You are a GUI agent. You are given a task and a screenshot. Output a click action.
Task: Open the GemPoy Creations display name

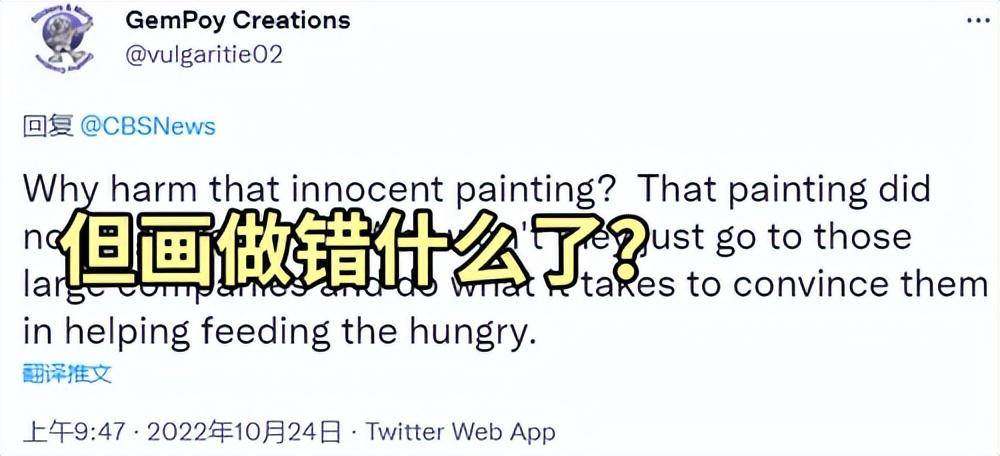[238, 20]
